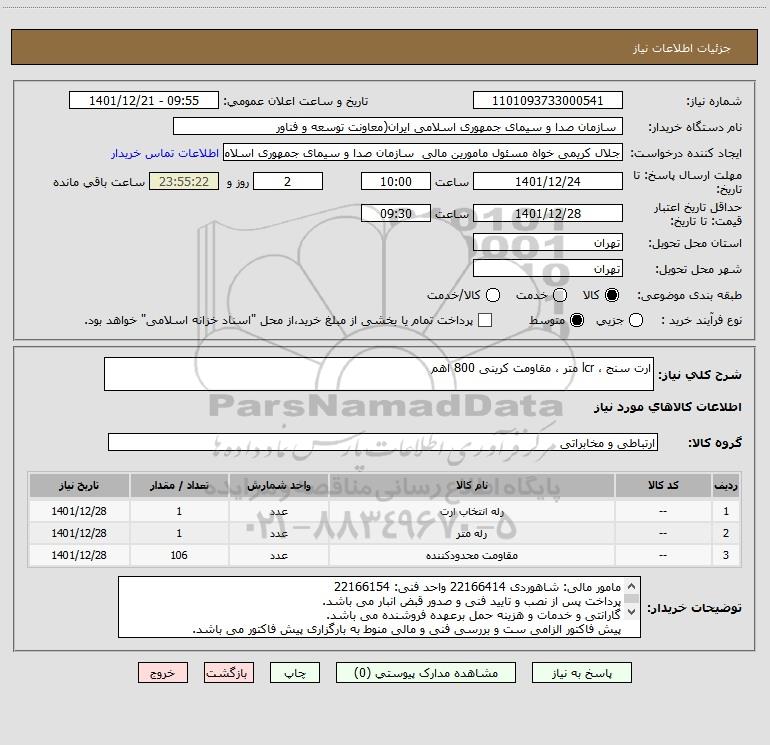Choose the جزیی purchase type radio
770x745 pixels.
pos(636,320)
